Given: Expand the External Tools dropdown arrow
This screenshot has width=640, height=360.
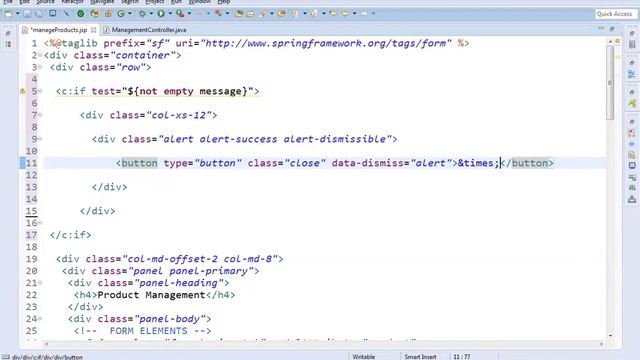Looking at the screenshot, I should click(189, 14).
